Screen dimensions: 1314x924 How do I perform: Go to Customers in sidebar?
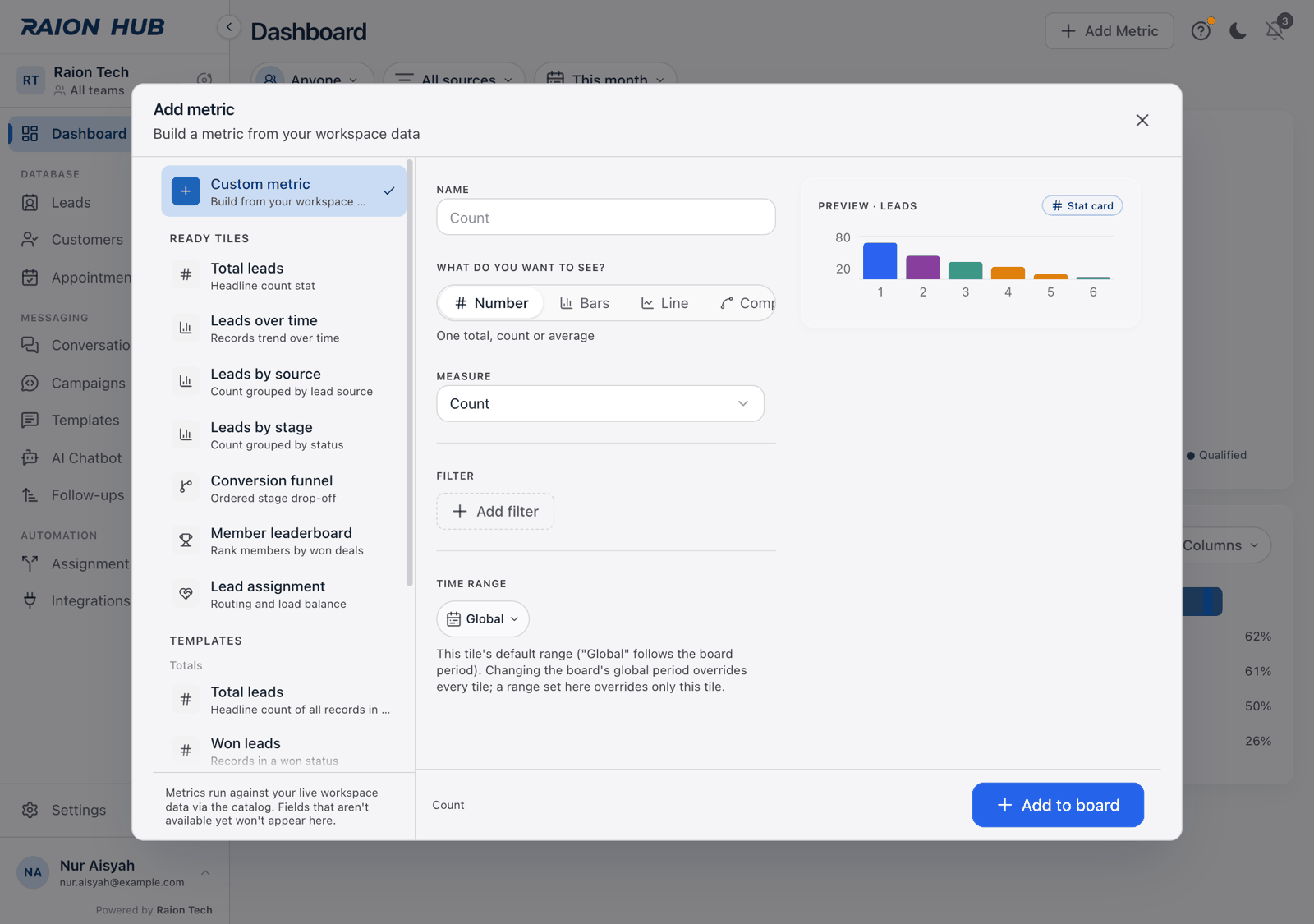click(x=72, y=240)
